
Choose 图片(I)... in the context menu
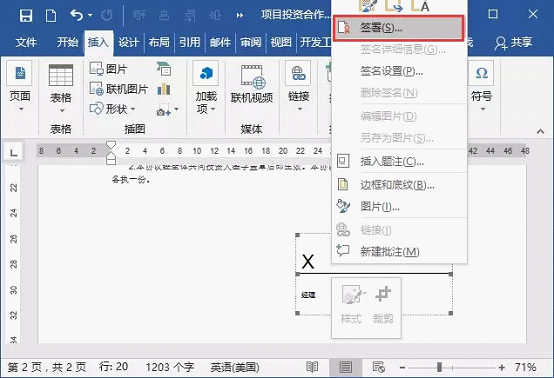click(x=399, y=206)
